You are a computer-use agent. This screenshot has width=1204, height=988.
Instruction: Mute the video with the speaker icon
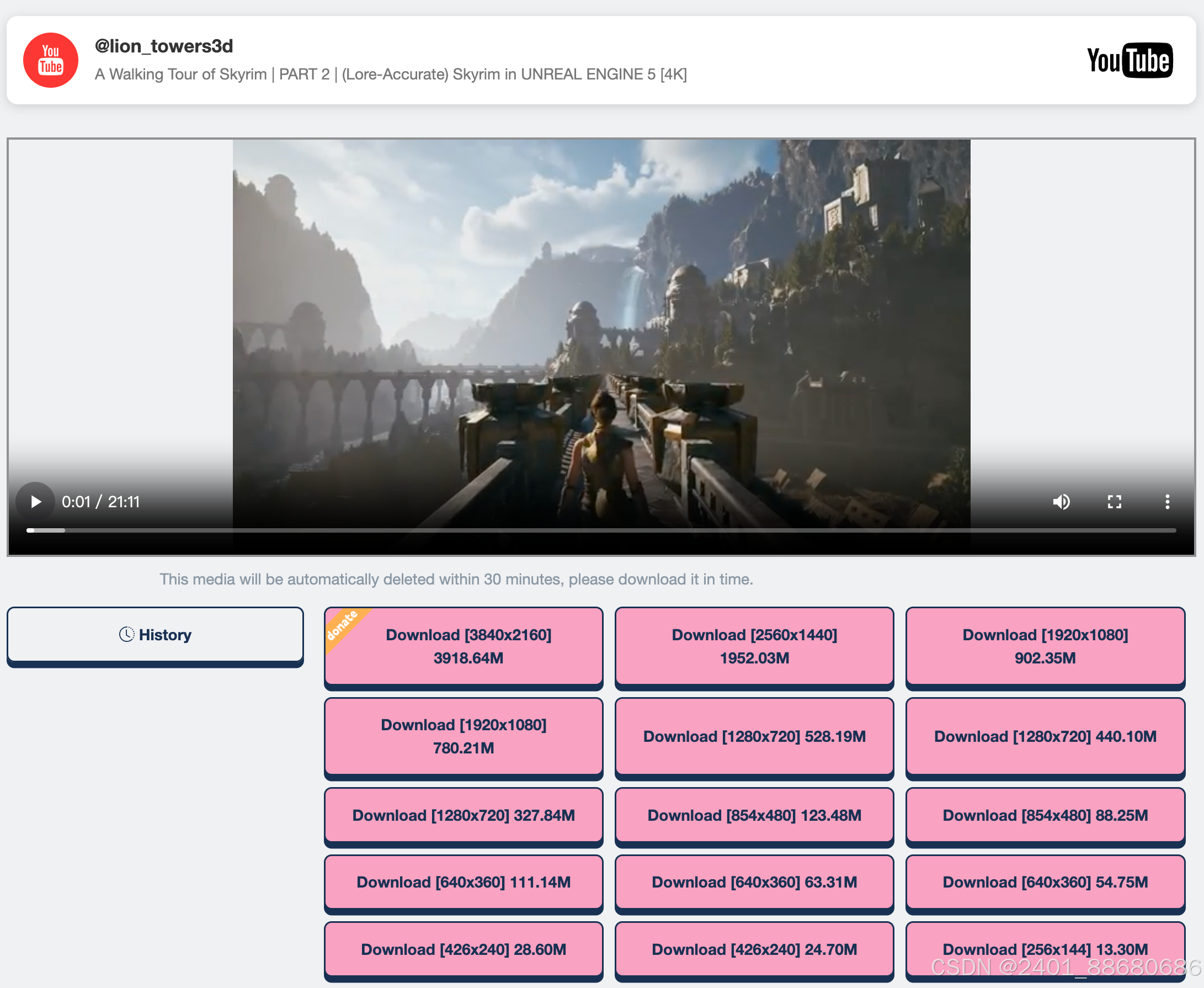pos(1061,501)
